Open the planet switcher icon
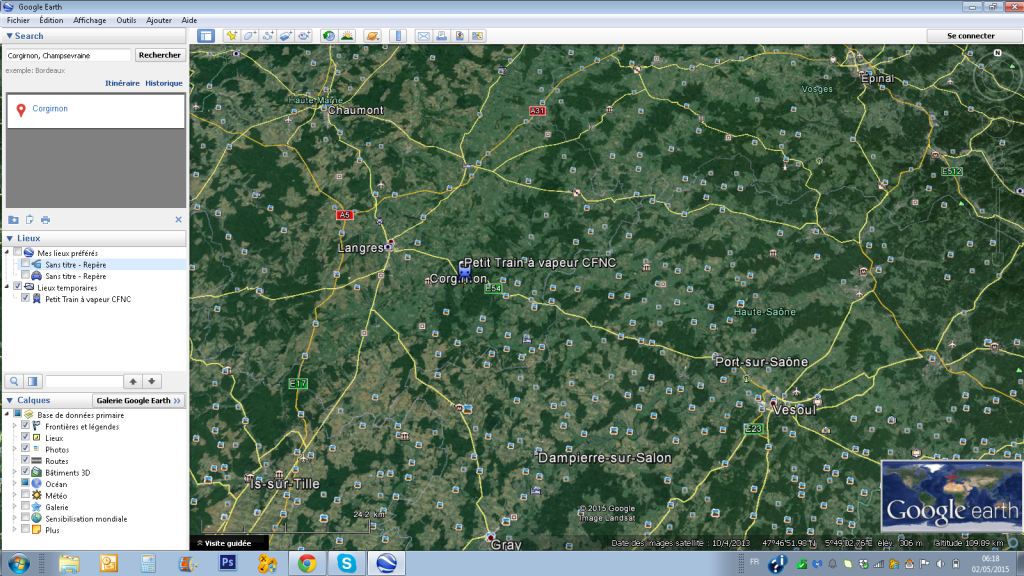The width and height of the screenshot is (1024, 576). 372,36
